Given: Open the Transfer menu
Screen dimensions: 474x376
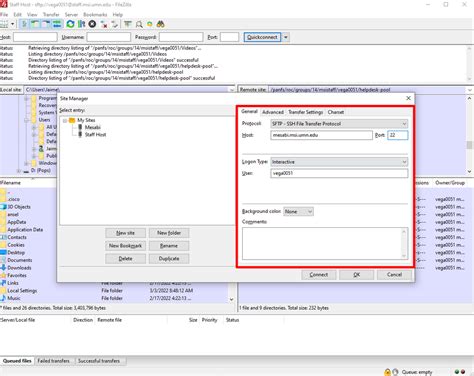Looking at the screenshot, I should coord(51,15).
